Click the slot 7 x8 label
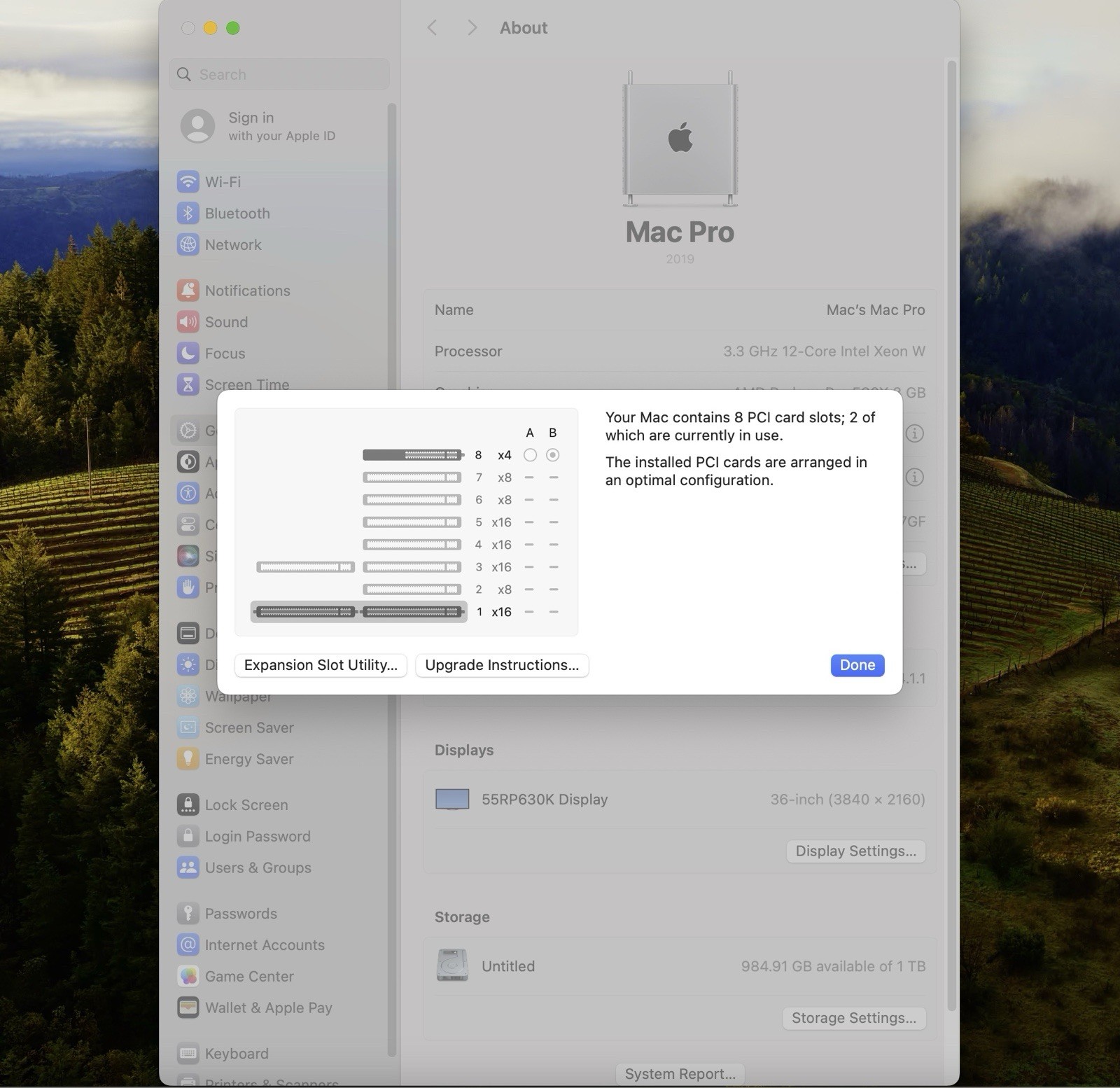 504,477
